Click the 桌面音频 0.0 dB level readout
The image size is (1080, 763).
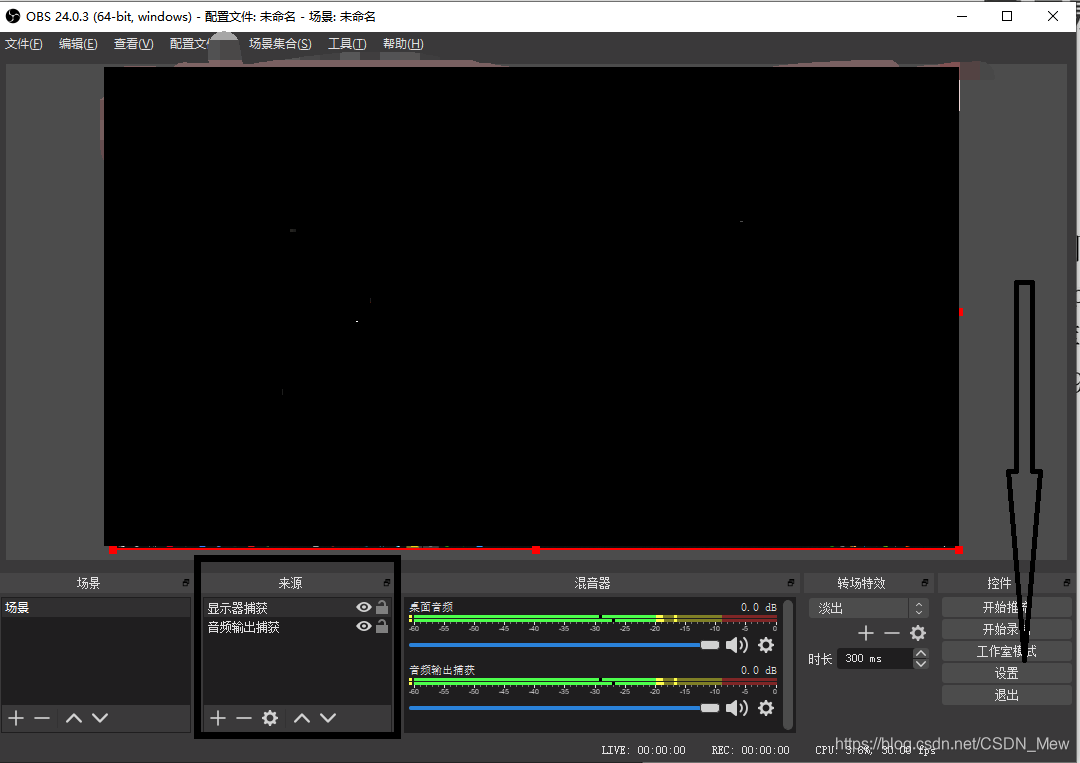pyautogui.click(x=758, y=607)
